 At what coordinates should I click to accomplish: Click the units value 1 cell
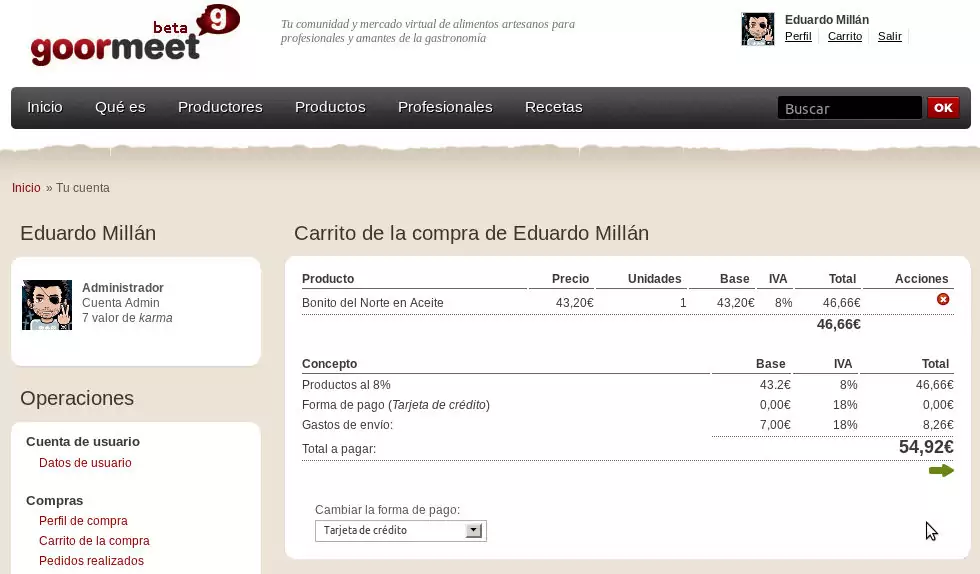[683, 303]
